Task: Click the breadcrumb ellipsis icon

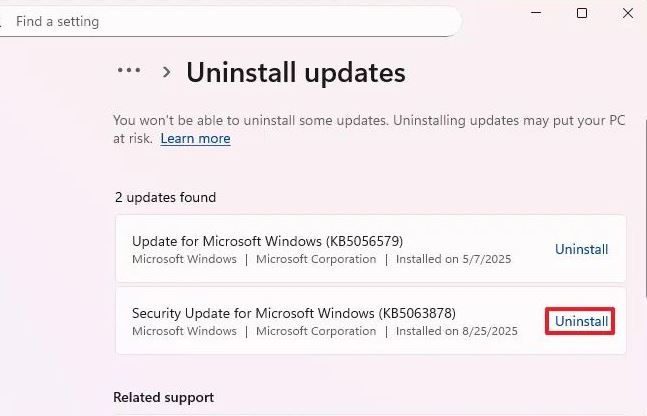Action: [x=129, y=71]
